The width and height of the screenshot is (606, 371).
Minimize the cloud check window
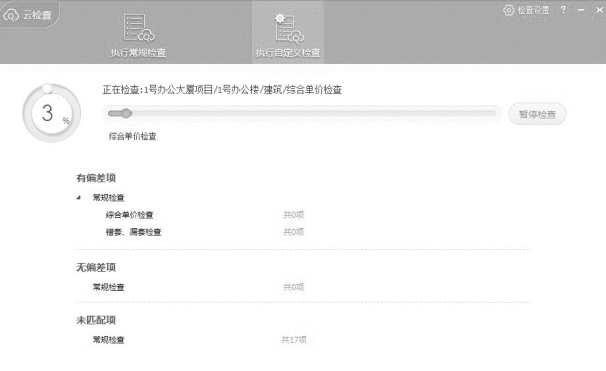(581, 10)
